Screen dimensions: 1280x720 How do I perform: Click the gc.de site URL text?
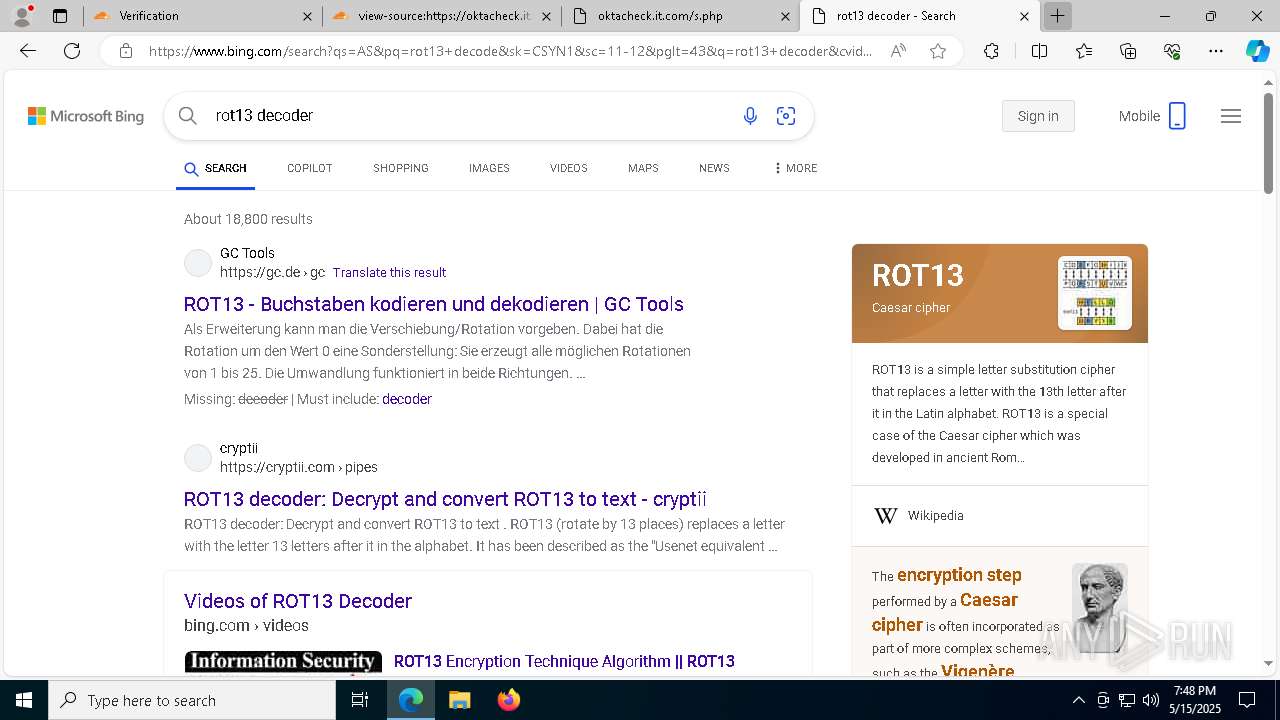(272, 272)
